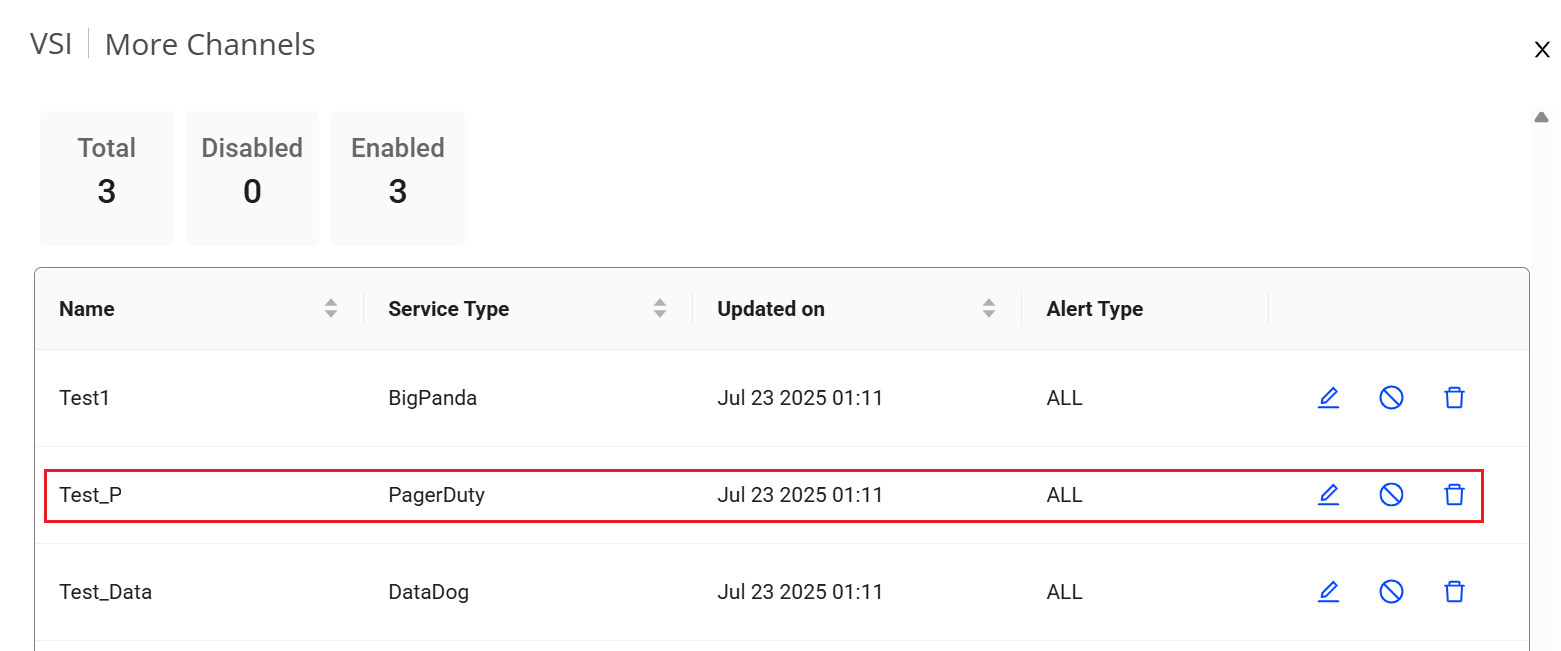Edit the Test1 channel with pencil icon
Image resolution: width=1561 pixels, height=651 pixels.
pos(1328,398)
